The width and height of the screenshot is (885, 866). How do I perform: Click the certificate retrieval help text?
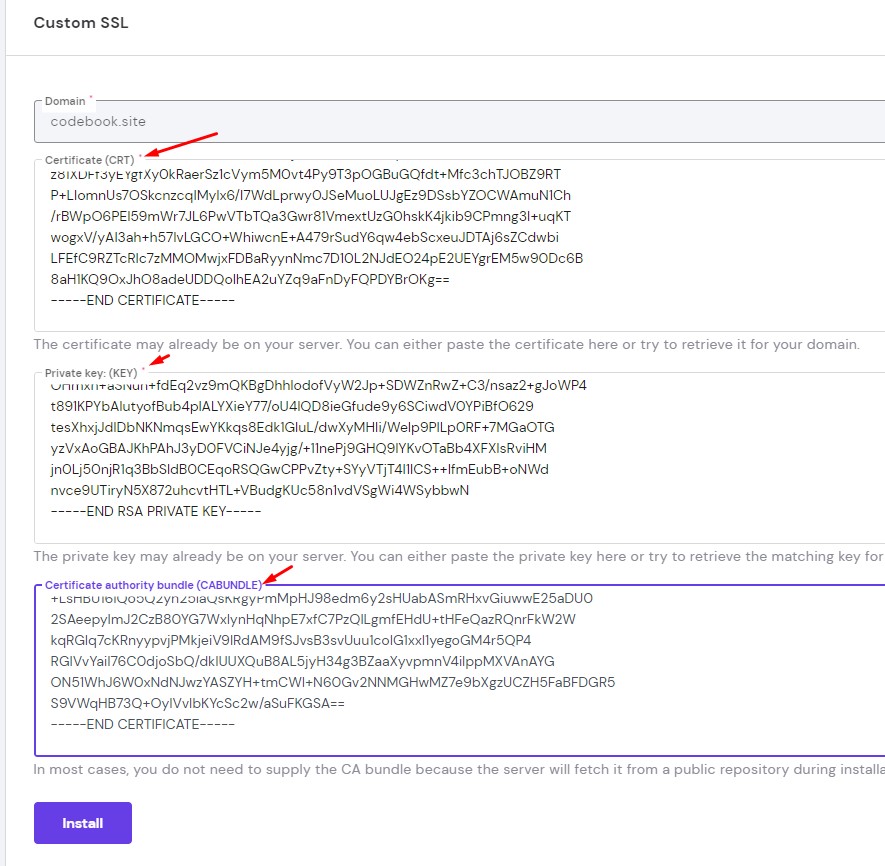click(x=446, y=344)
